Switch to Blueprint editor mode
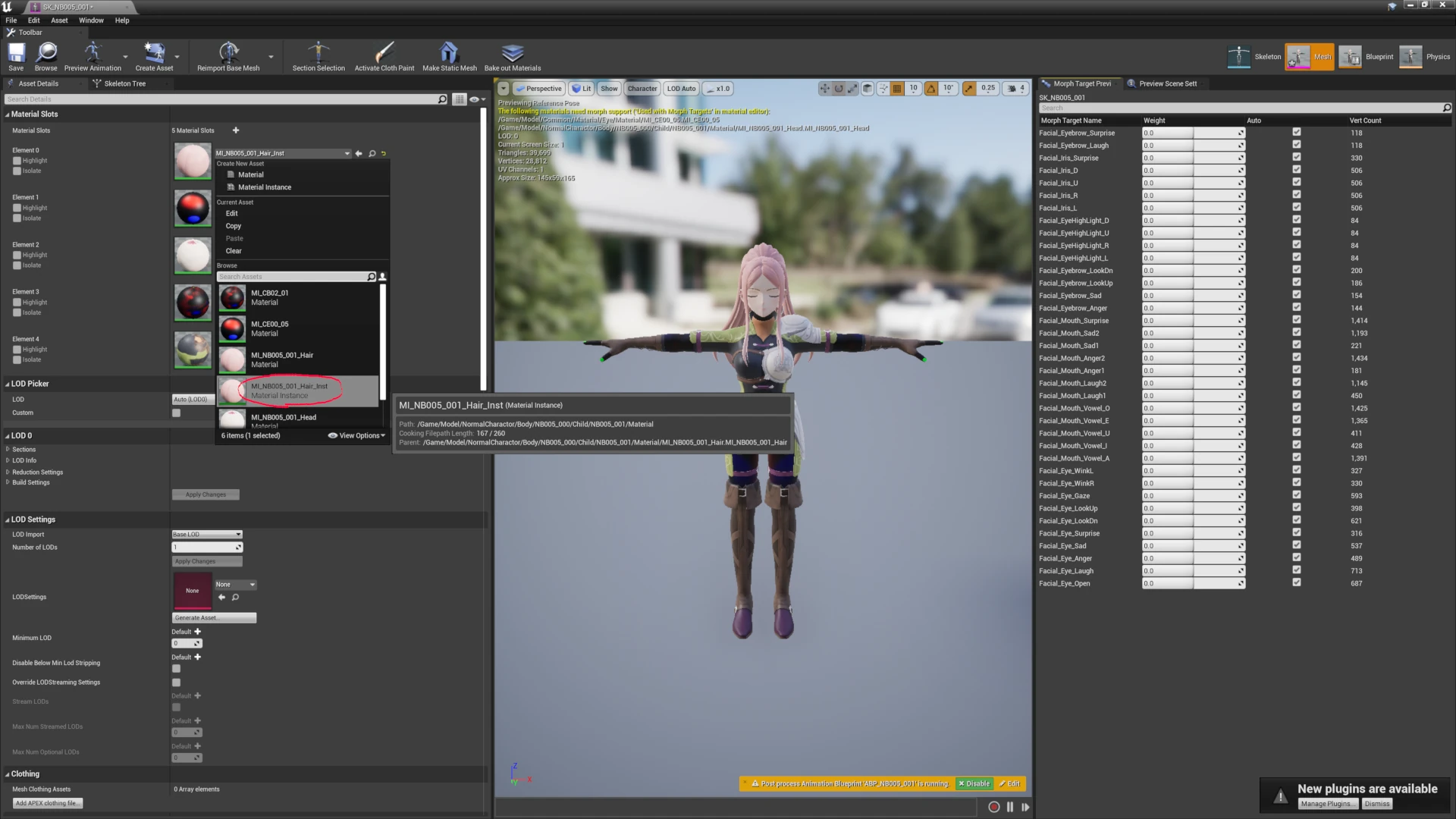1456x819 pixels. click(x=1366, y=57)
